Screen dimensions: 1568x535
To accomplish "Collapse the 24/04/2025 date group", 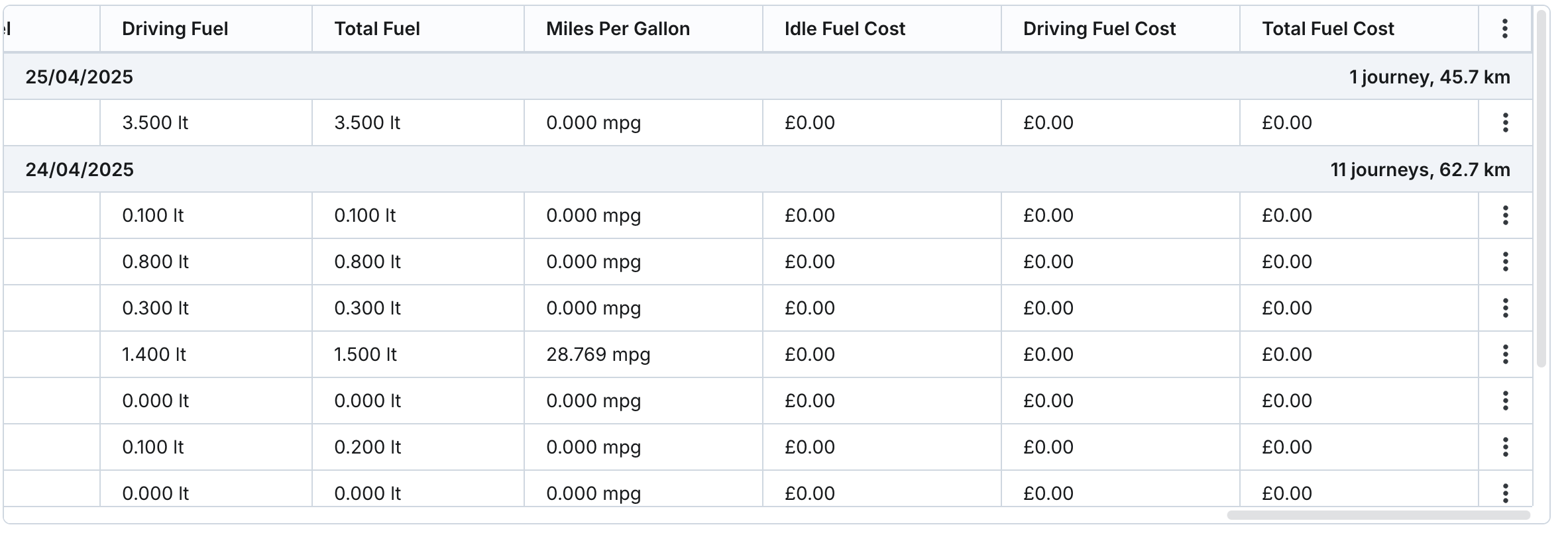I will [79, 170].
